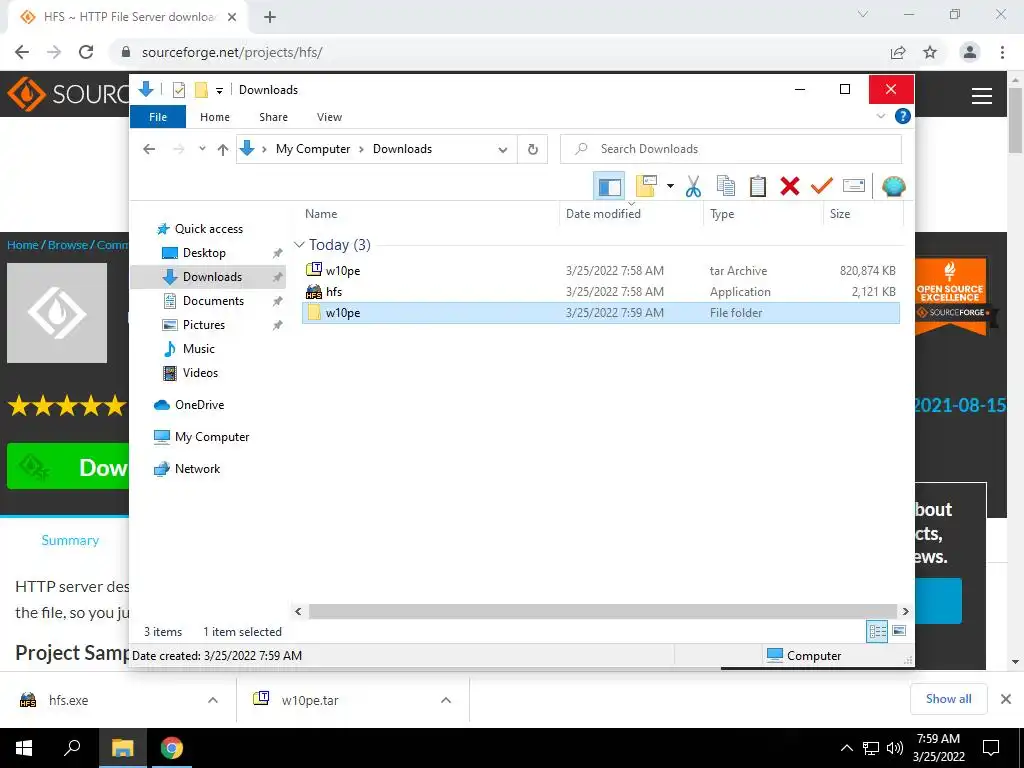
Task: Close the Chrome downloads bar
Action: pyautogui.click(x=1006, y=699)
